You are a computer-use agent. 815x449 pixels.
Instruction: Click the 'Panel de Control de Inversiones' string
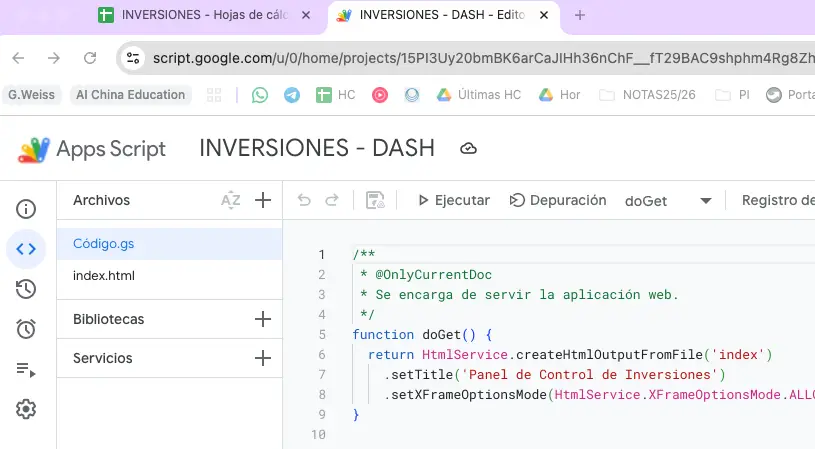point(589,375)
